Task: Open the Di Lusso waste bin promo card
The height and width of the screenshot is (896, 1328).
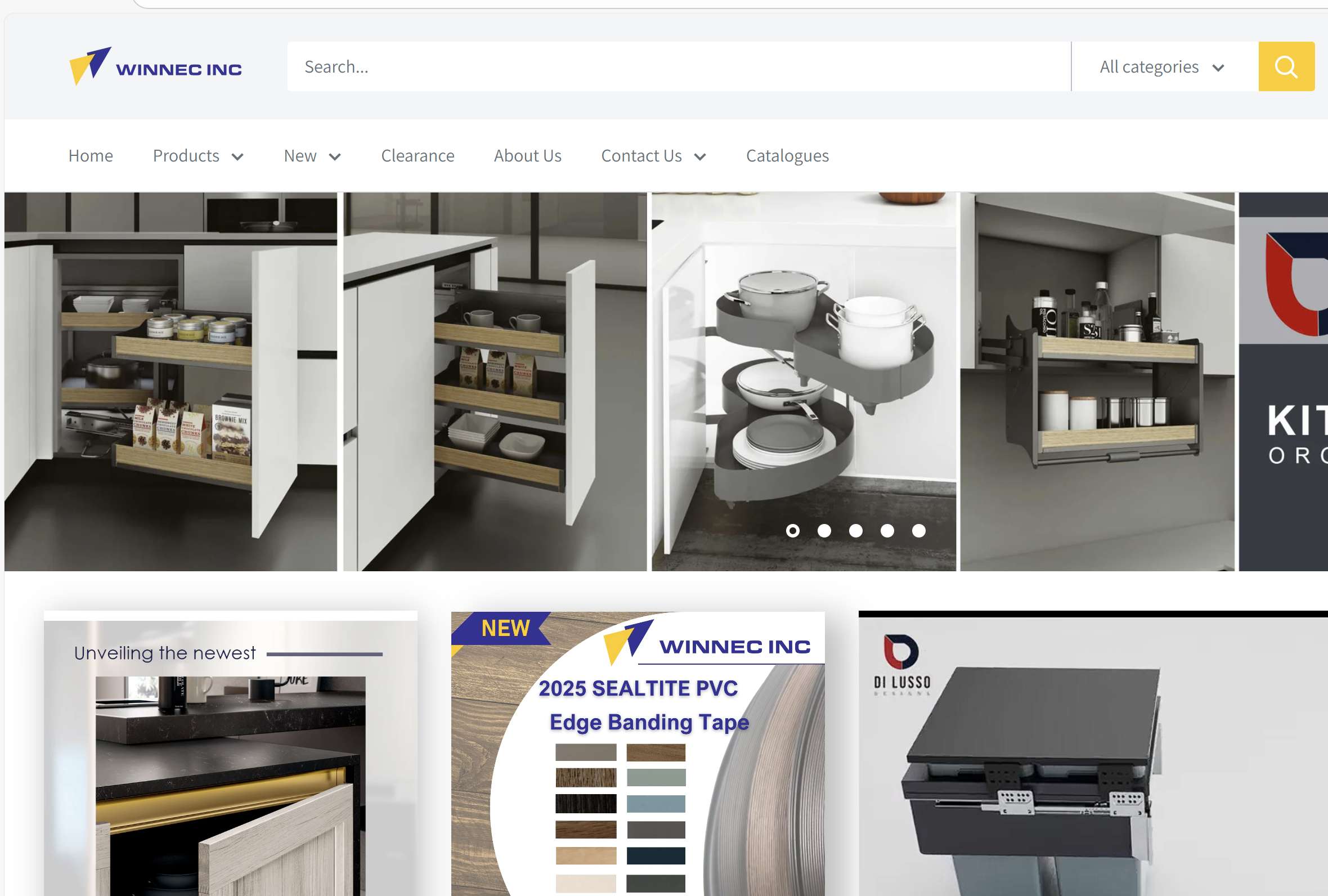Action: coord(1093,753)
